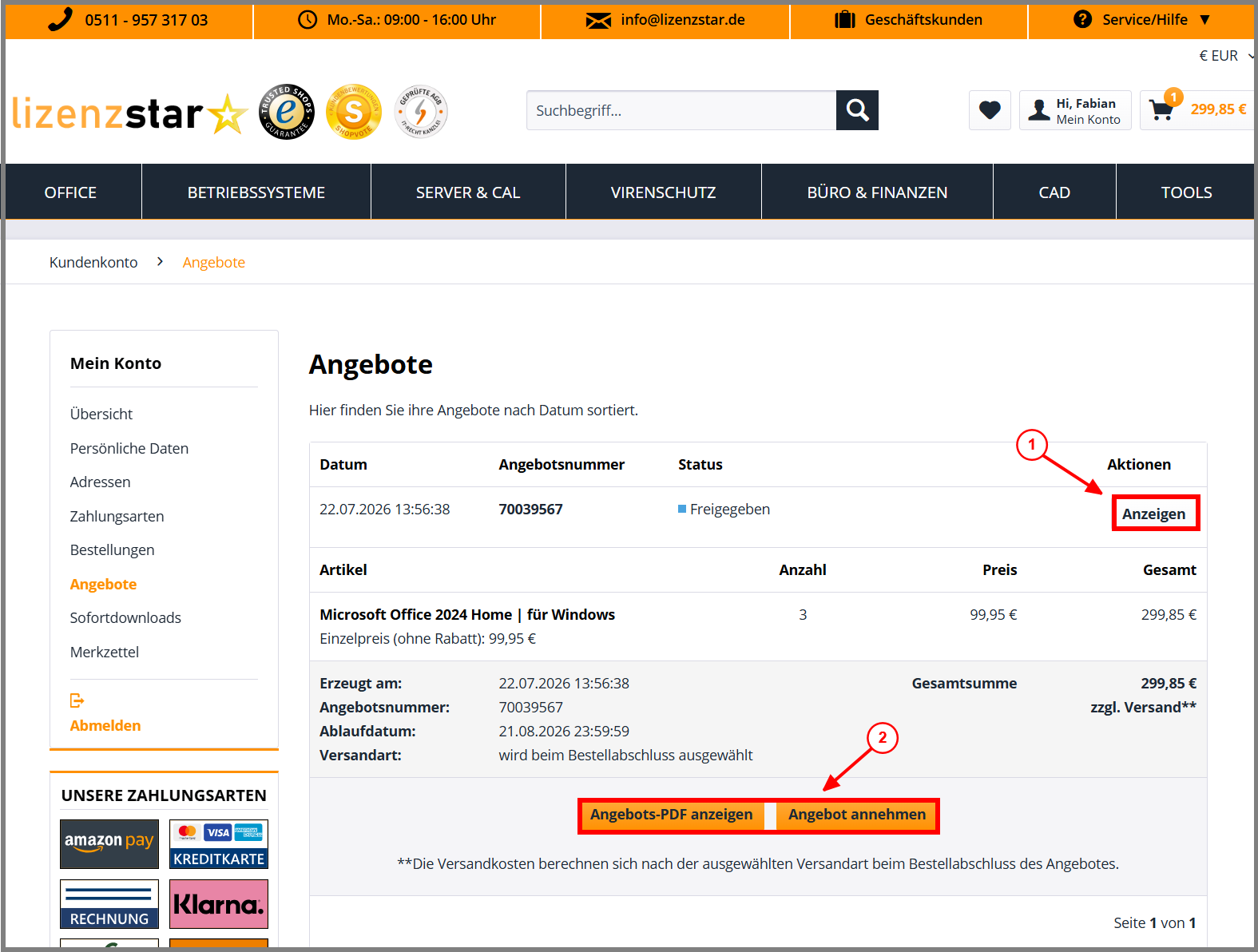This screenshot has width=1258, height=952.
Task: Select Angebote in the sidebar
Action: point(103,585)
